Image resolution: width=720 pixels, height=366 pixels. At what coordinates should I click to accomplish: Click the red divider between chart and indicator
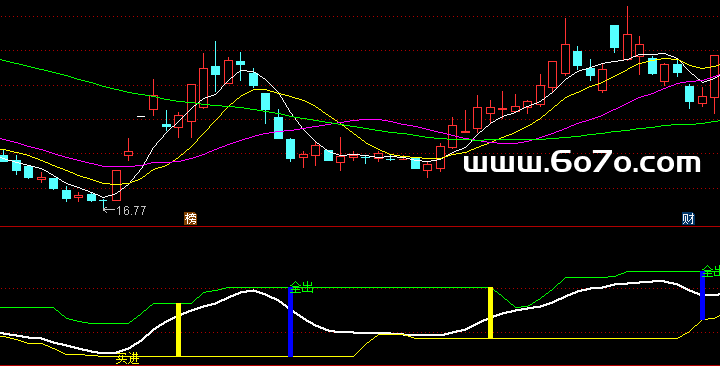click(360, 226)
